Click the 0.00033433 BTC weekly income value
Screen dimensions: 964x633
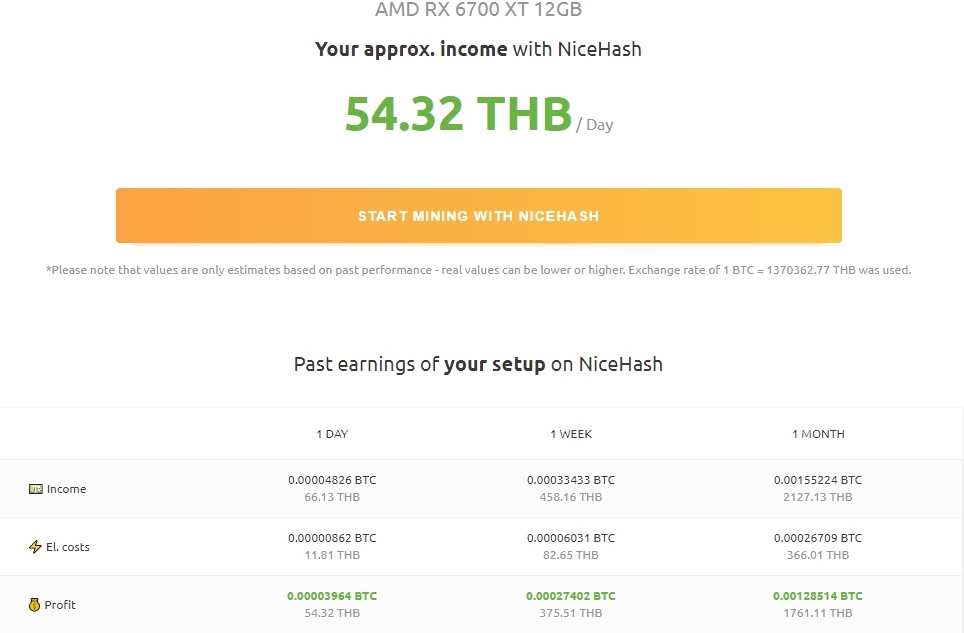571,480
